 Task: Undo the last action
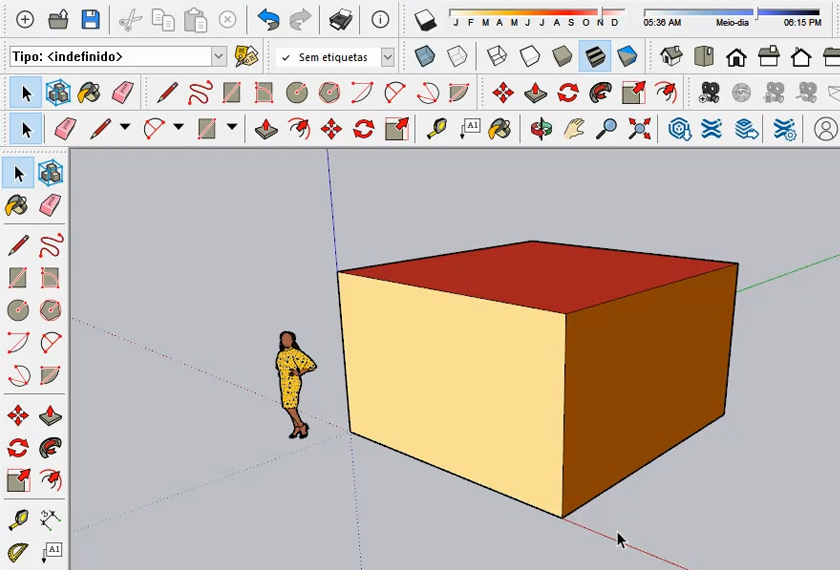(x=268, y=19)
